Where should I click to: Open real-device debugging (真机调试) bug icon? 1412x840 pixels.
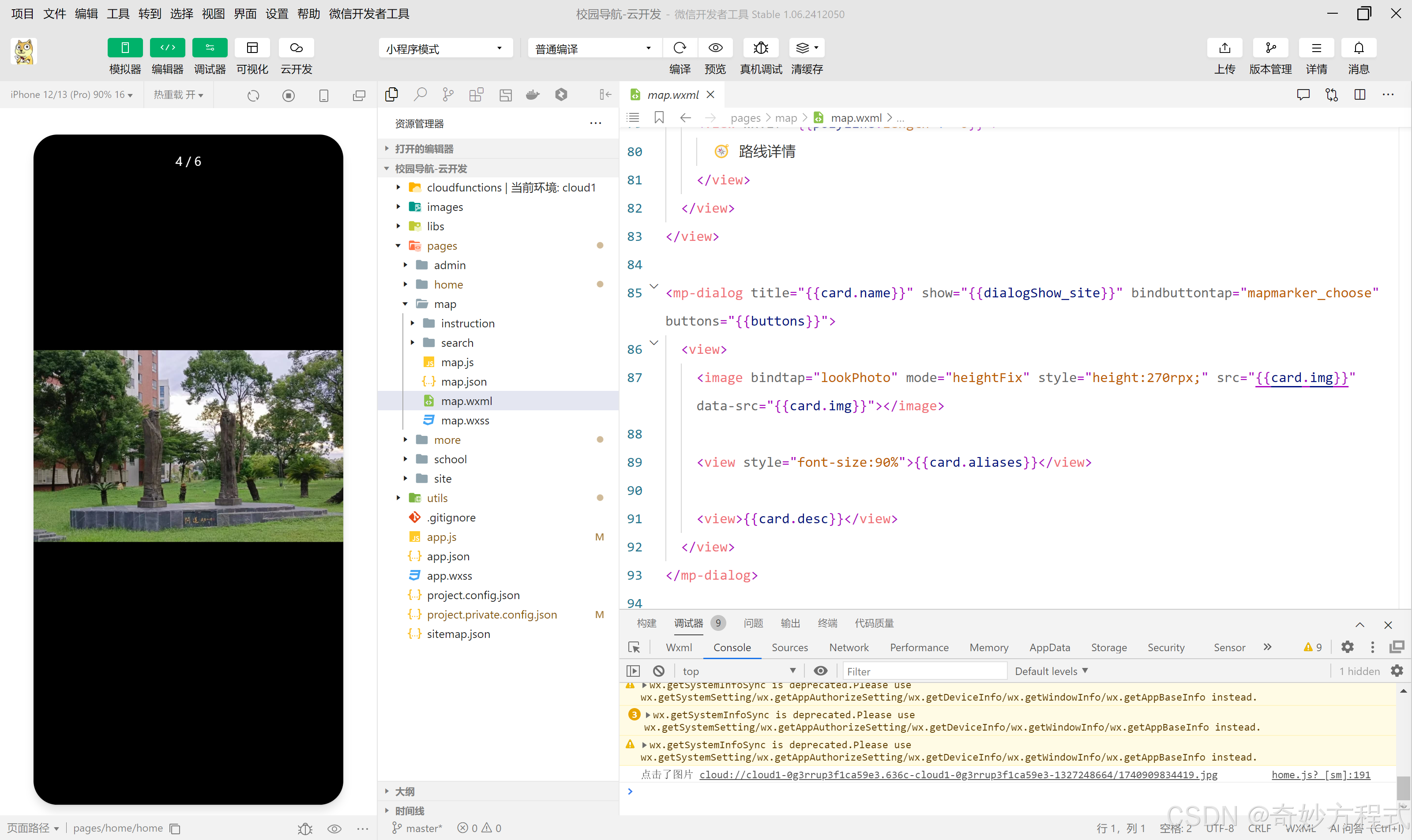[760, 48]
